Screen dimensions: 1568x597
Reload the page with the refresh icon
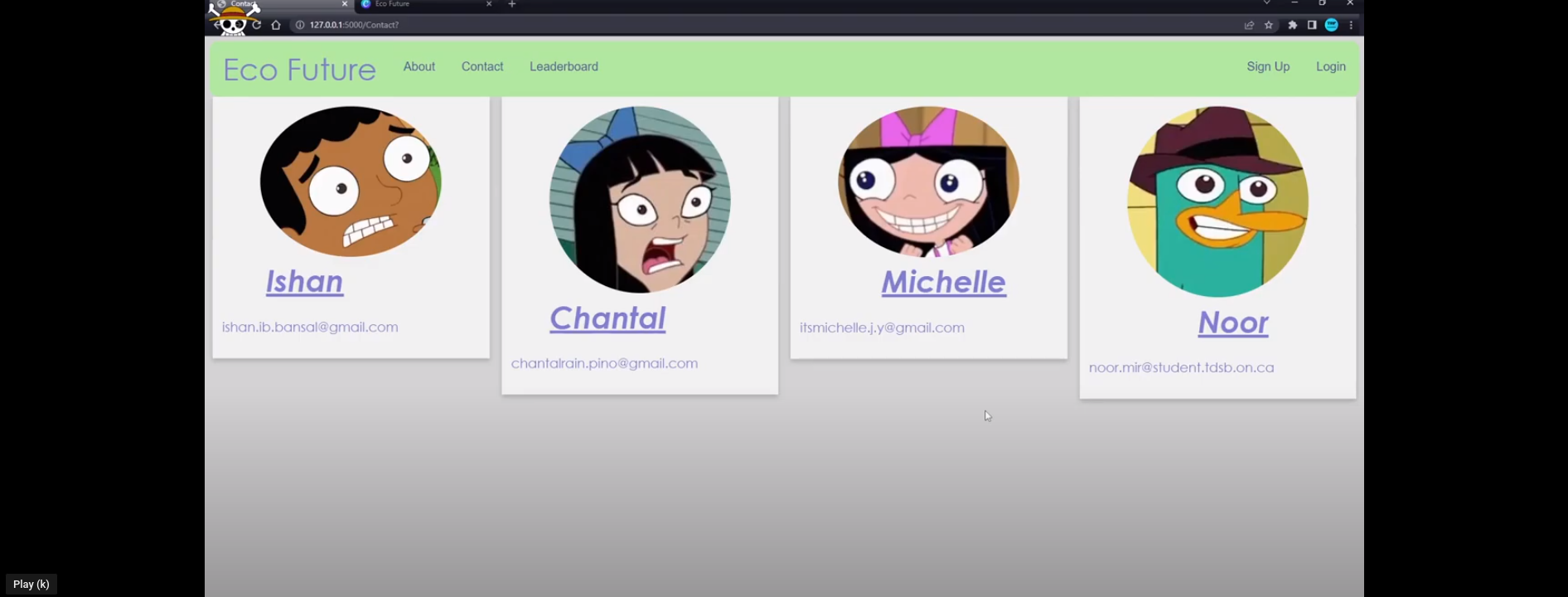257,25
